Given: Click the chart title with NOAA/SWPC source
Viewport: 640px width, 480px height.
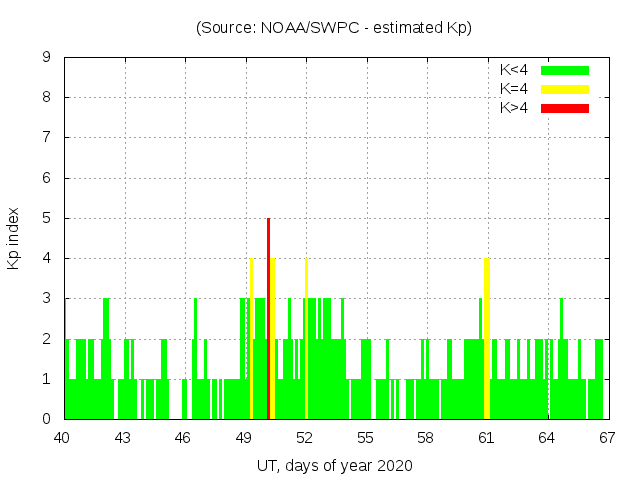Looking at the screenshot, I should pos(334,28).
